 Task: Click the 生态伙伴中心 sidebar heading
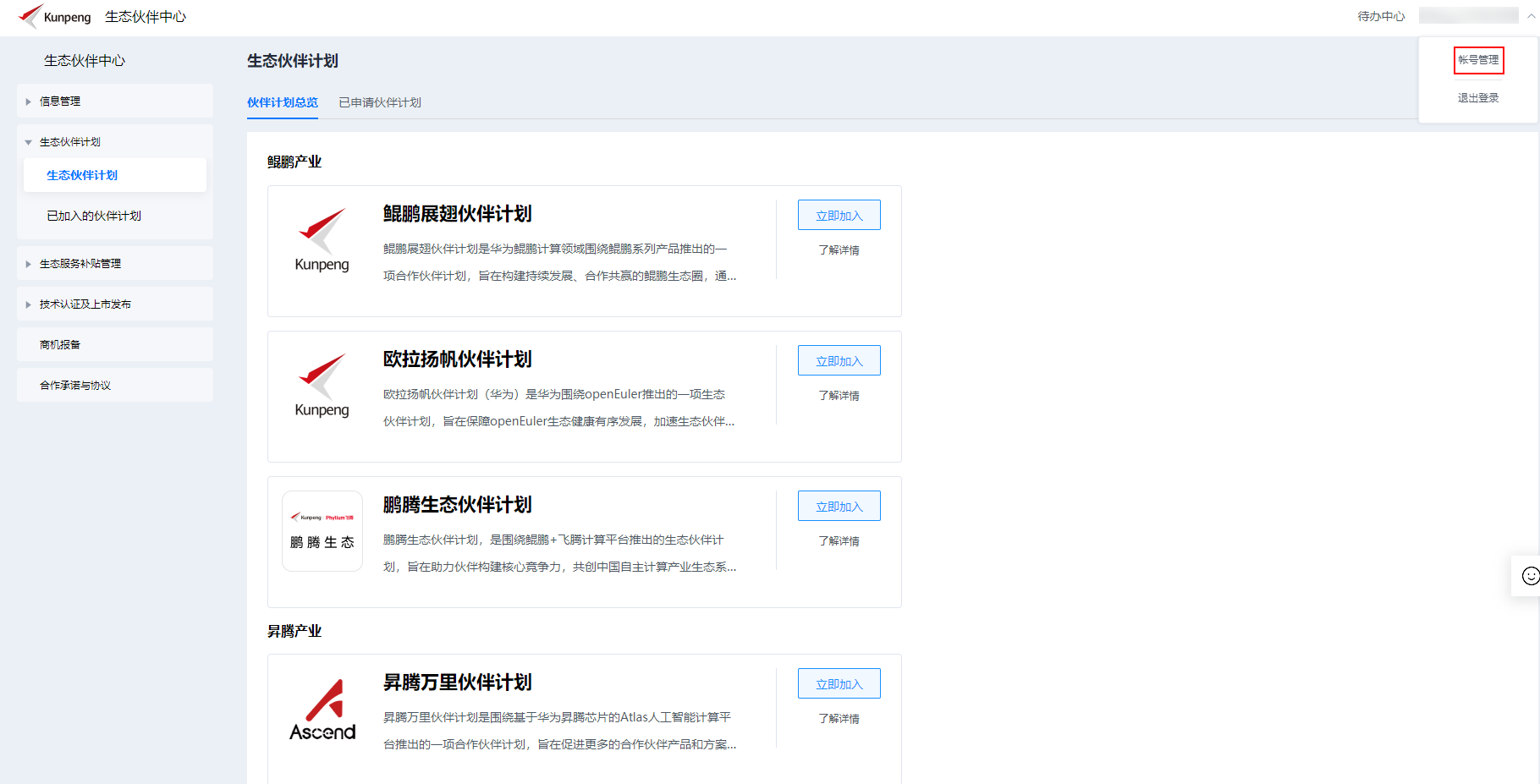85,60
